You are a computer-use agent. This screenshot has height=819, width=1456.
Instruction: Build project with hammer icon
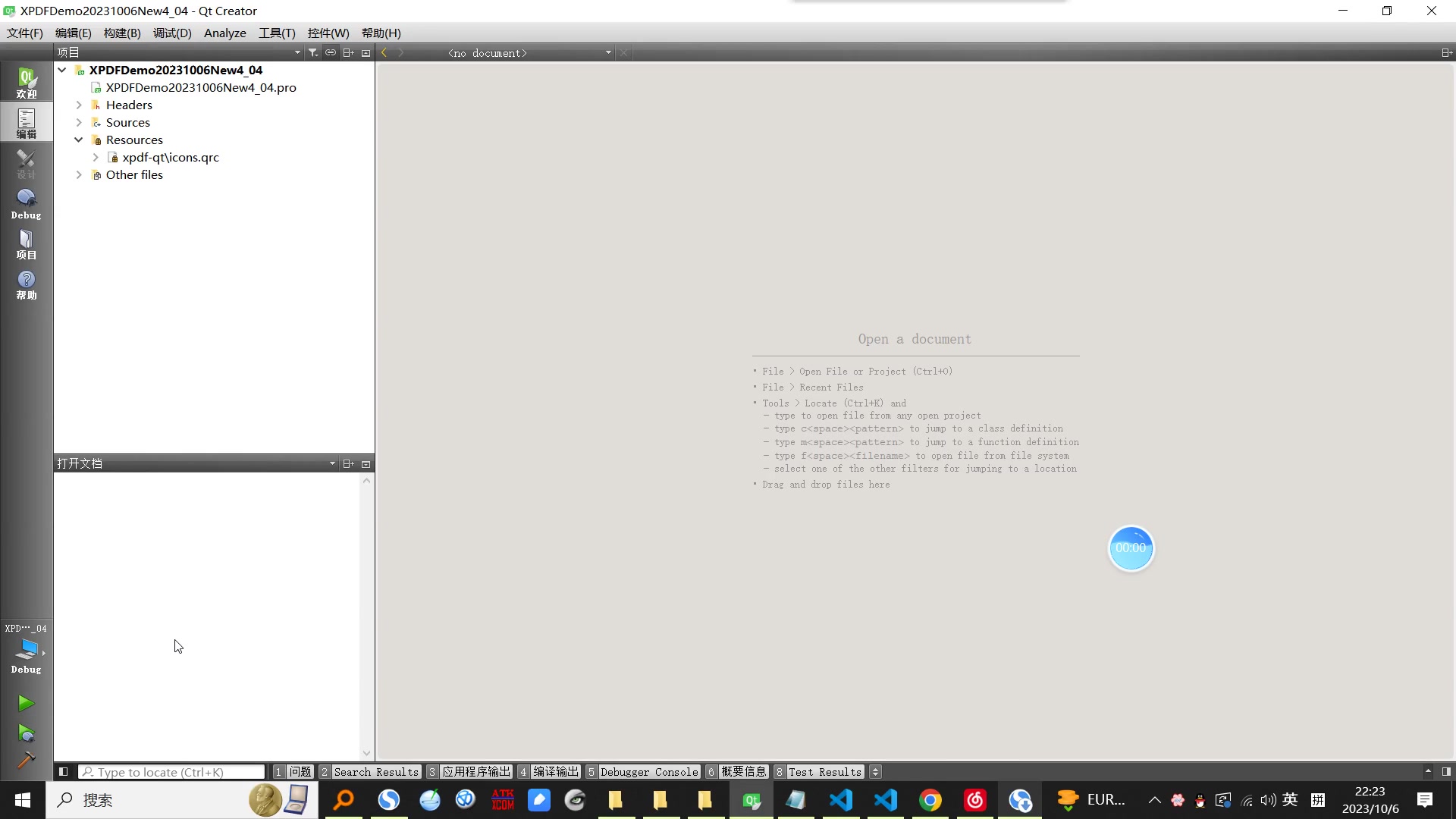coord(26,760)
